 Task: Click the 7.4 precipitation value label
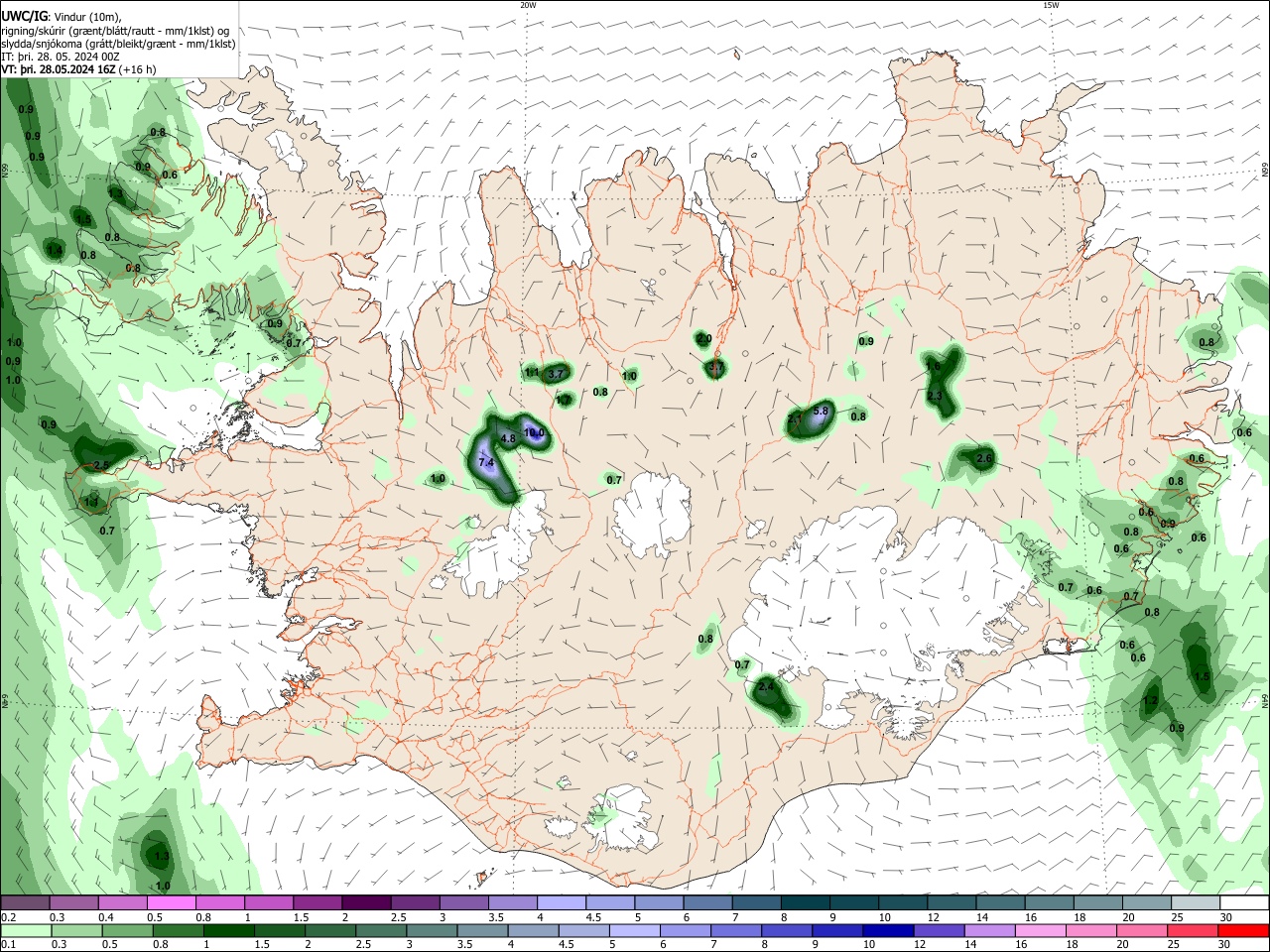(x=486, y=462)
